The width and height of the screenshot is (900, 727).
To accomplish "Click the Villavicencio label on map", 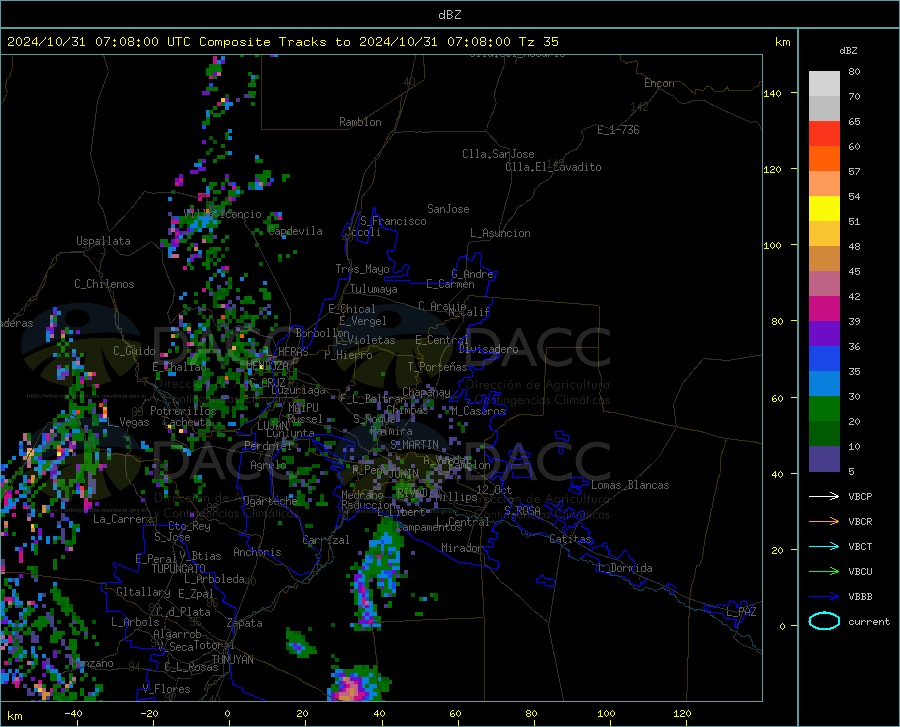I will pyautogui.click(x=223, y=214).
